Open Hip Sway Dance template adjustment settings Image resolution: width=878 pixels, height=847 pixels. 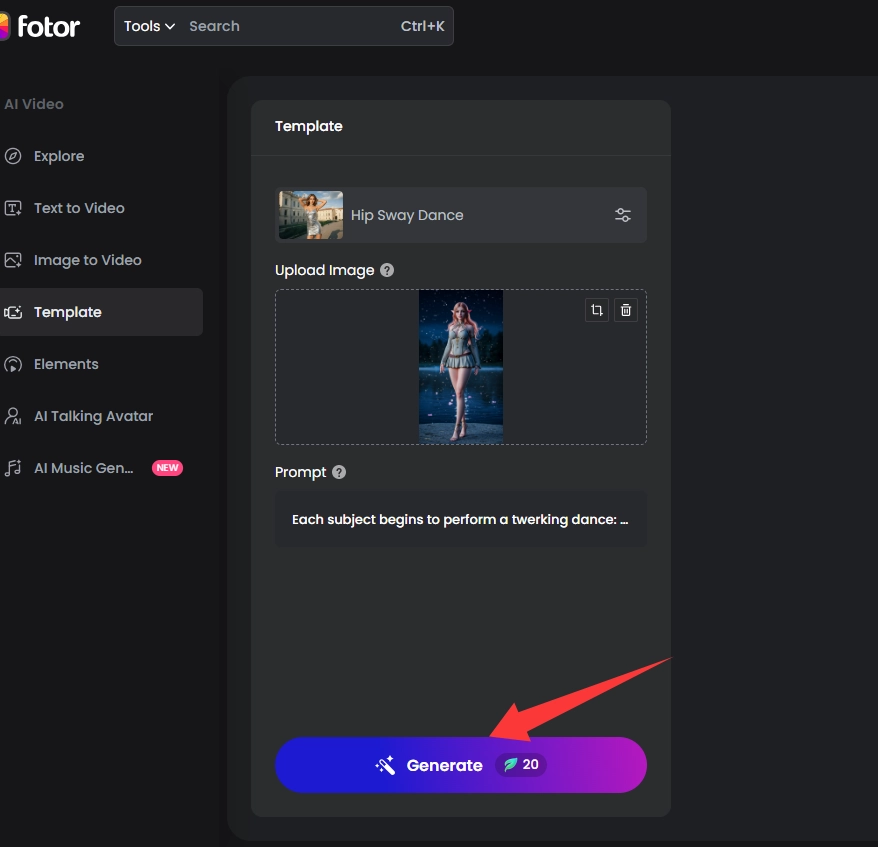623,215
